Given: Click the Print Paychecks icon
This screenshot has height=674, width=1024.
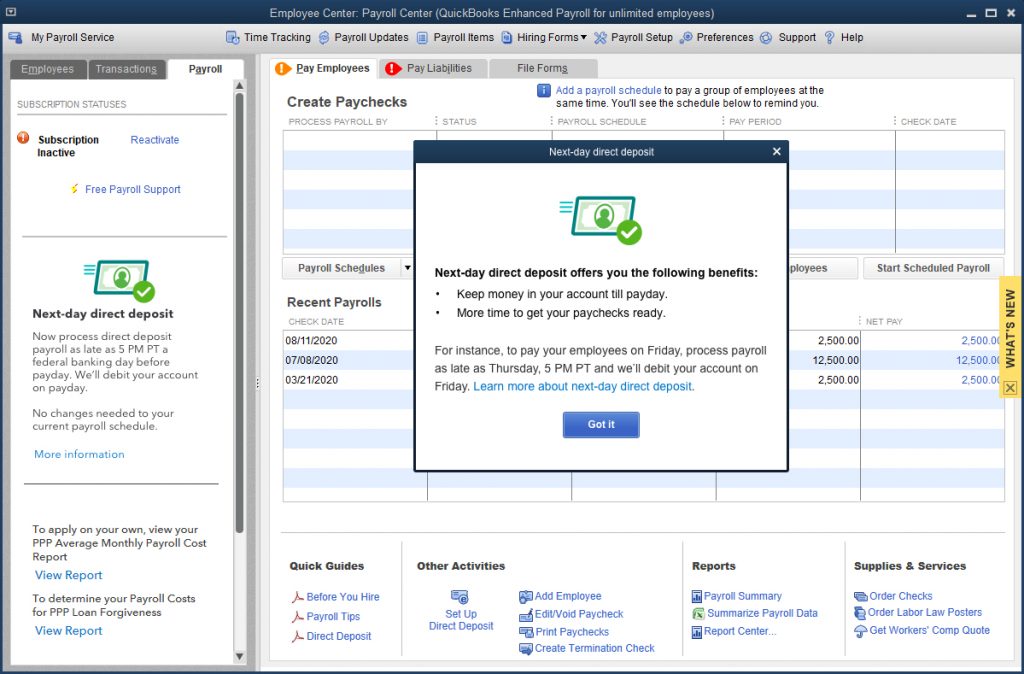Looking at the screenshot, I should click(526, 632).
